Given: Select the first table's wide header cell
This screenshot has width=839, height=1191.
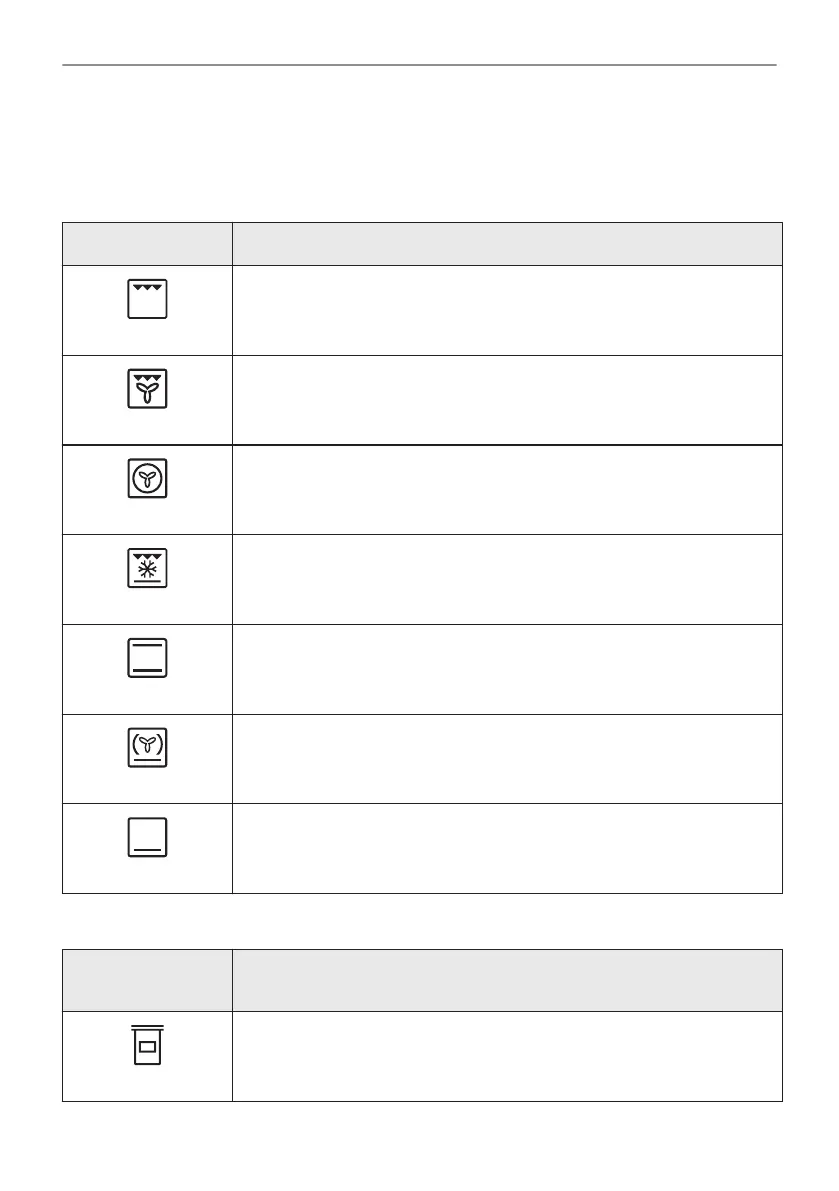Looking at the screenshot, I should tap(506, 244).
